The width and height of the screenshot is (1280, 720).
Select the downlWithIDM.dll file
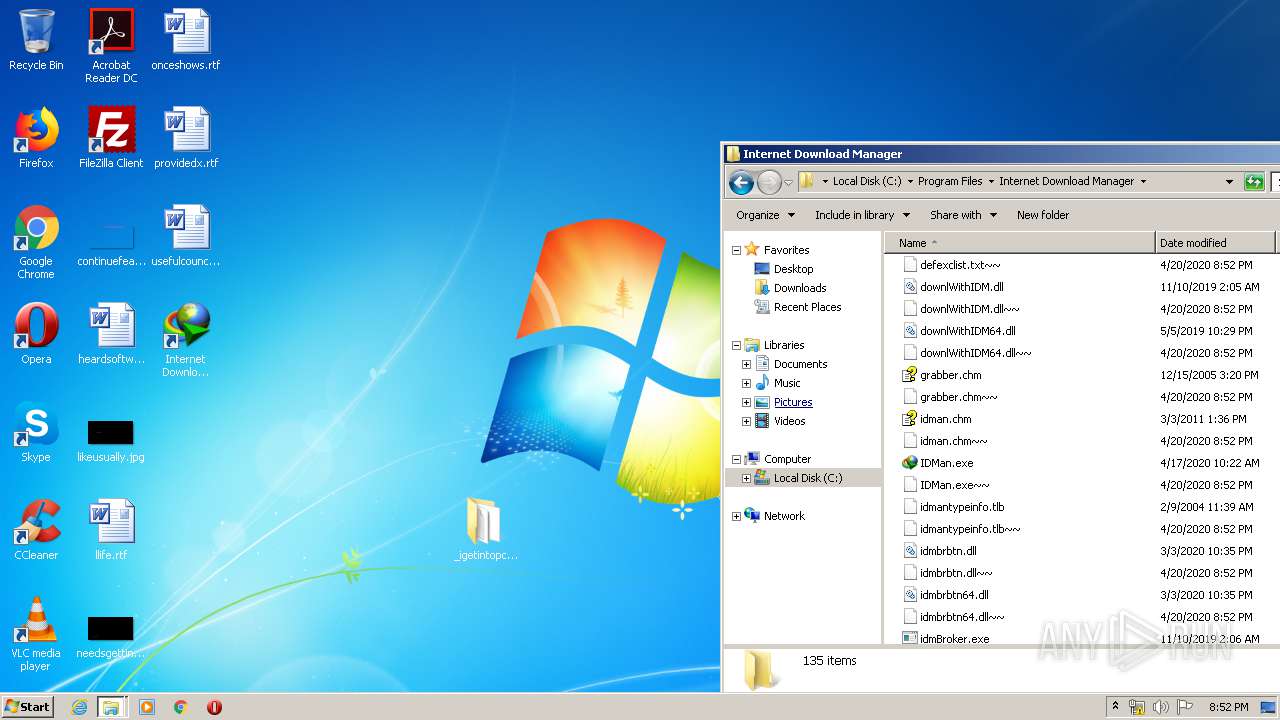[x=961, y=287]
